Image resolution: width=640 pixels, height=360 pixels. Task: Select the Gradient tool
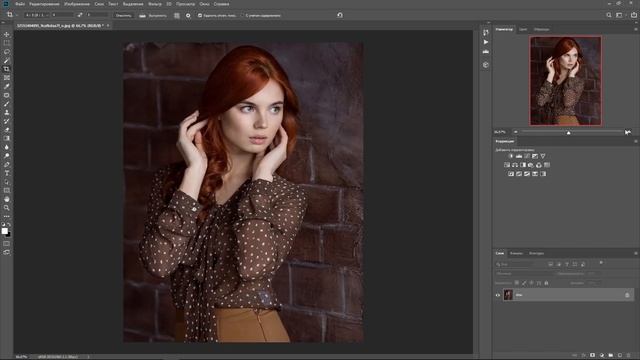coord(7,138)
